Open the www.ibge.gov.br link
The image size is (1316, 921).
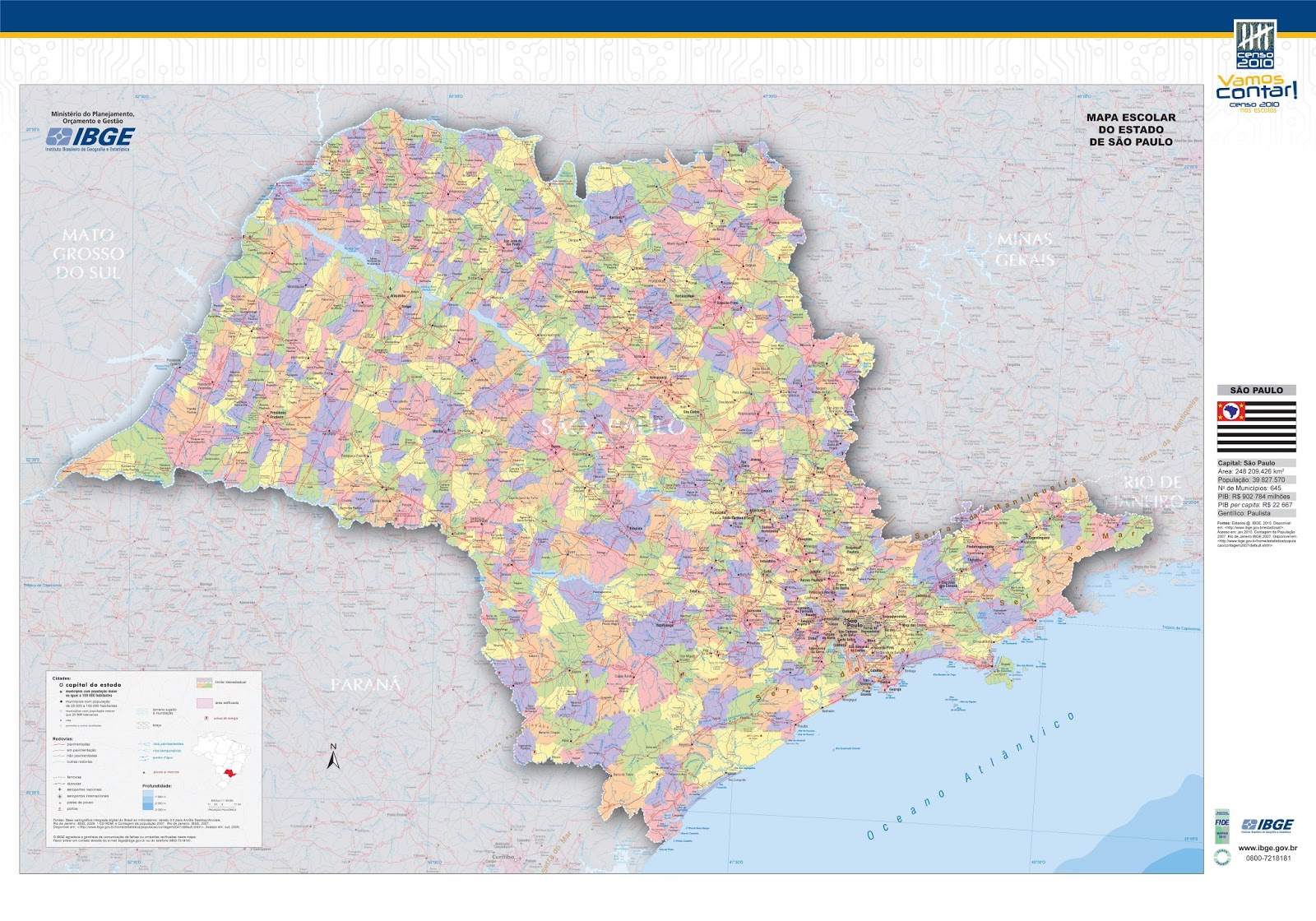coord(1267,848)
